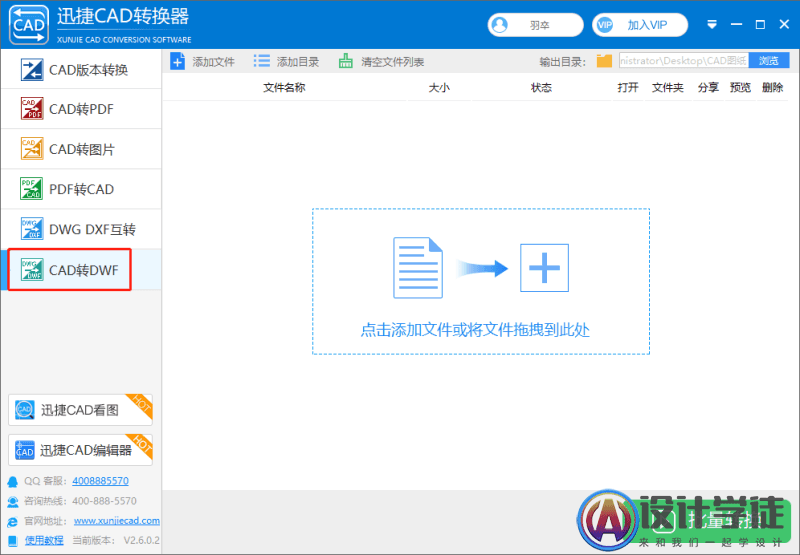
Task: Click the version text V2.6.0.2
Action: (x=141, y=540)
